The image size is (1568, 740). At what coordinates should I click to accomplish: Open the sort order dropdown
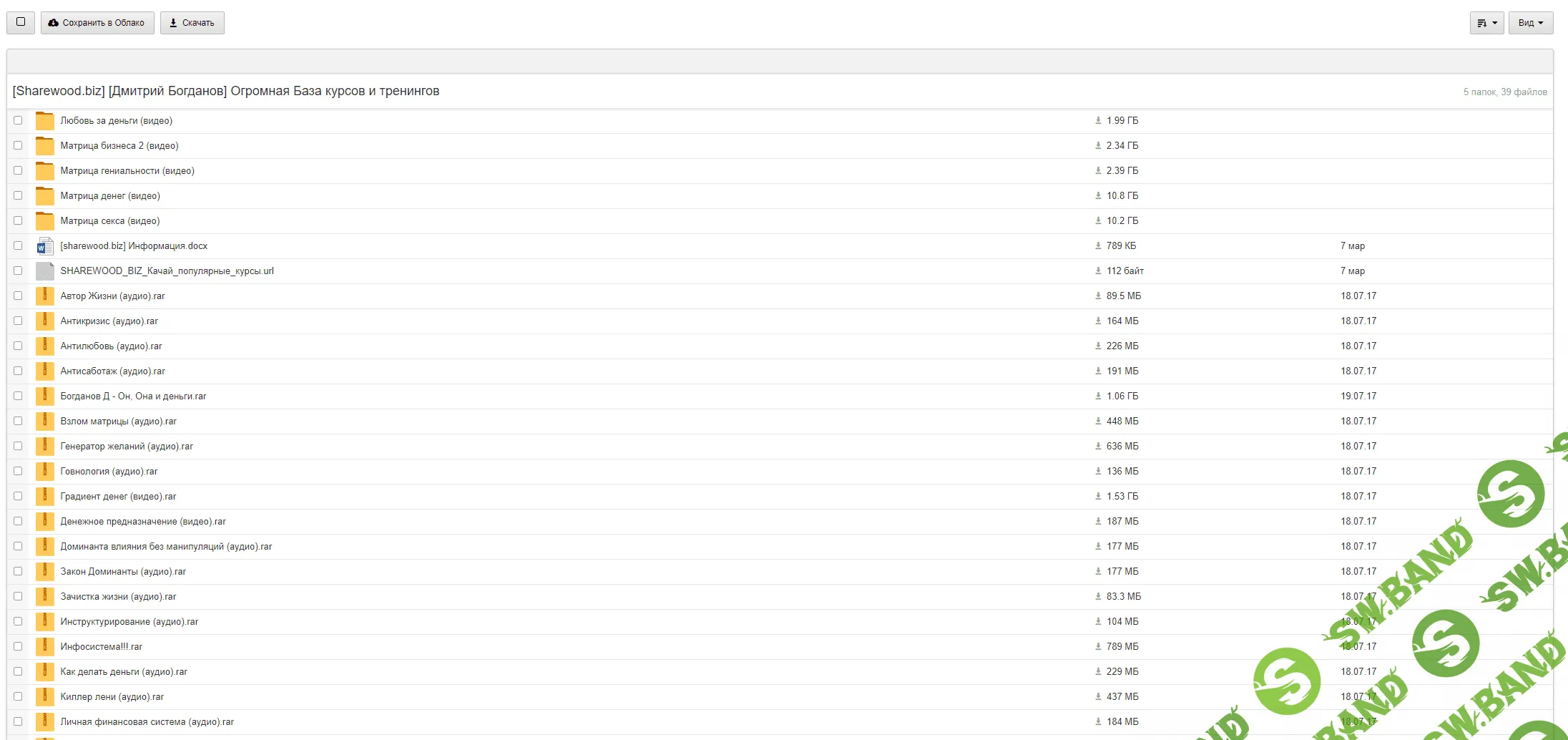(x=1486, y=23)
